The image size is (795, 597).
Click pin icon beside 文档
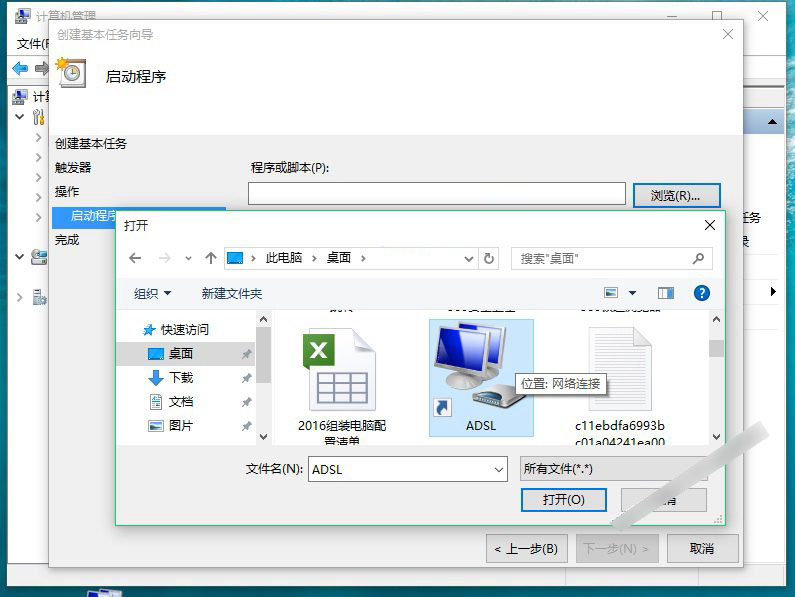[x=246, y=402]
